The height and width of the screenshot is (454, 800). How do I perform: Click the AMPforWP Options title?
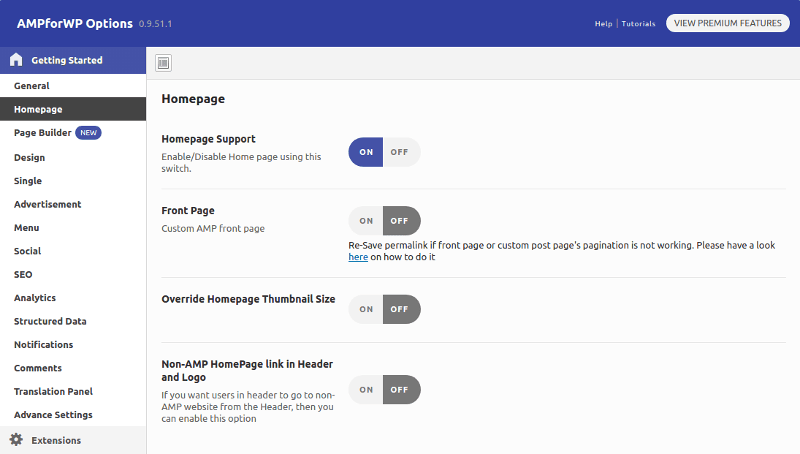[x=74, y=23]
